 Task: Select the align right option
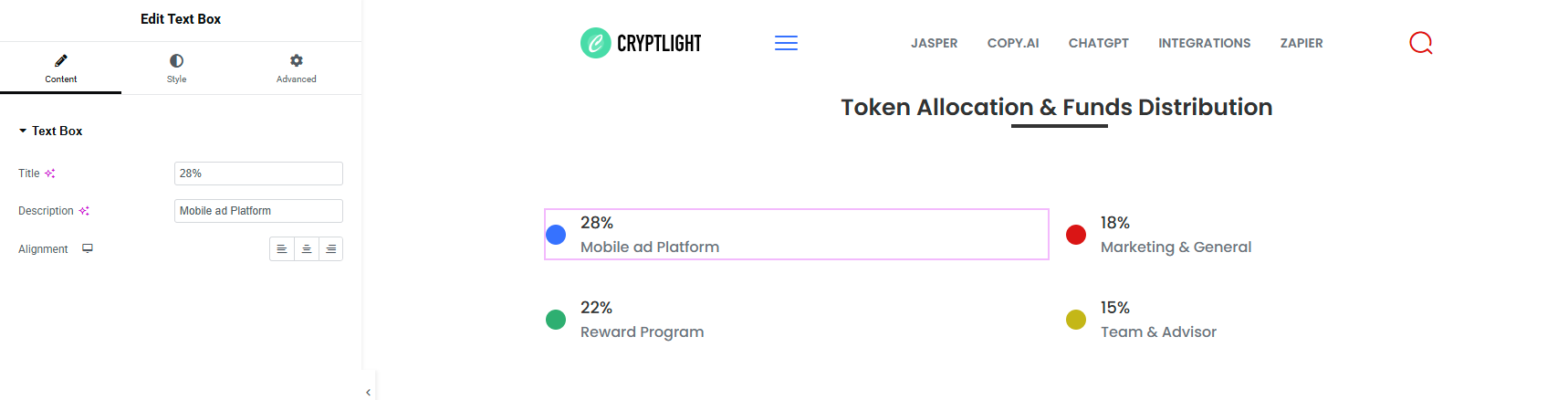331,249
